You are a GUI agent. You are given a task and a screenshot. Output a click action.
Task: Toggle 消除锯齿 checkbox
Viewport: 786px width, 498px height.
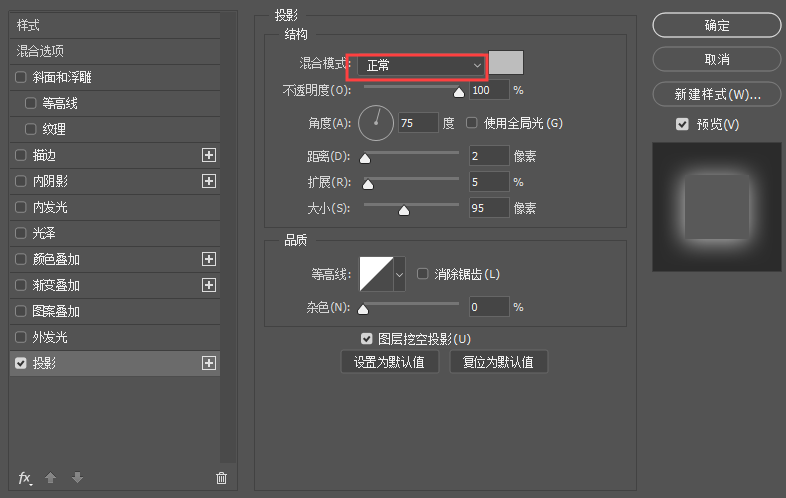pos(423,274)
